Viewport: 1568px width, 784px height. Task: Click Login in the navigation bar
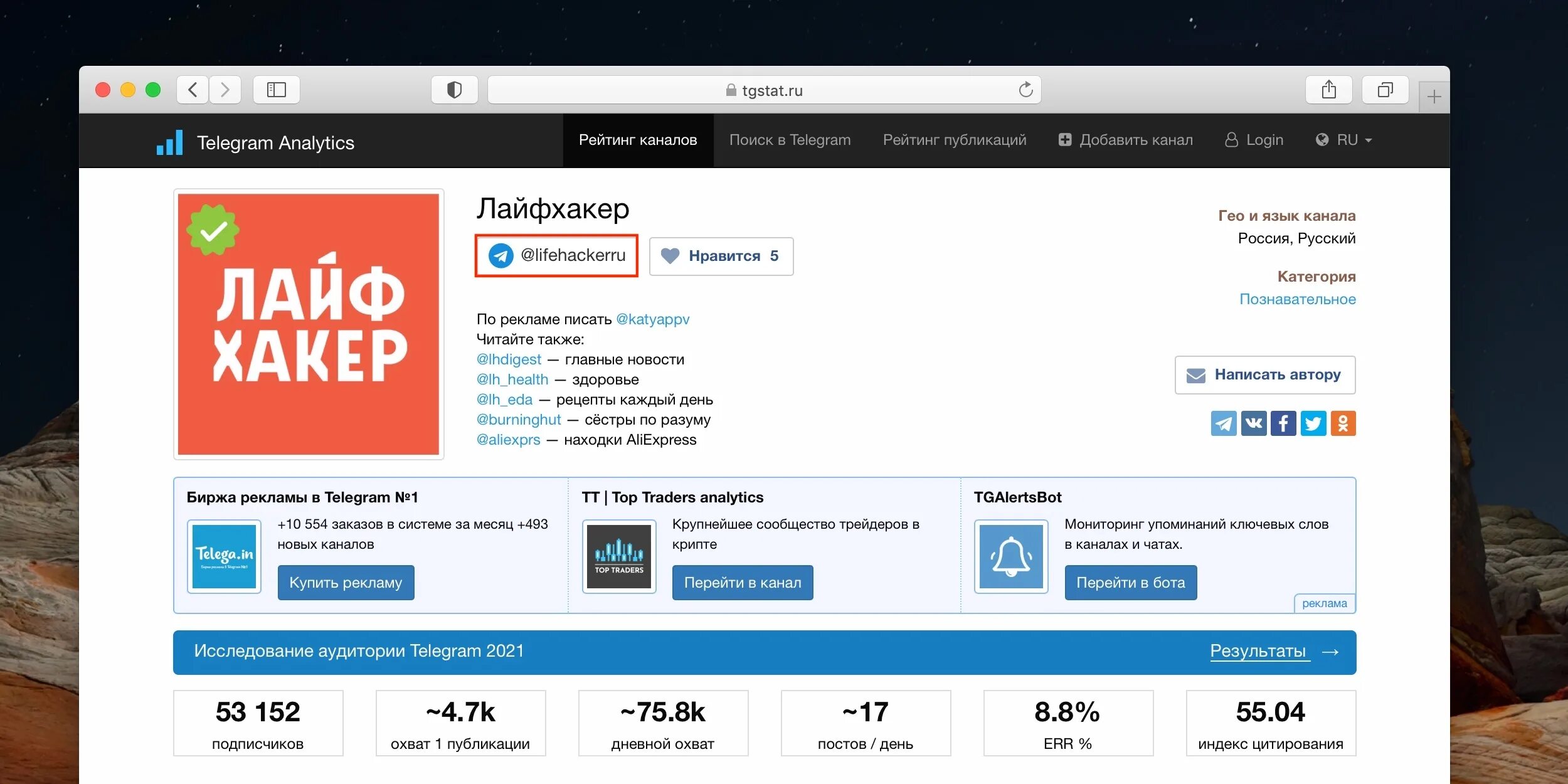tap(1254, 140)
